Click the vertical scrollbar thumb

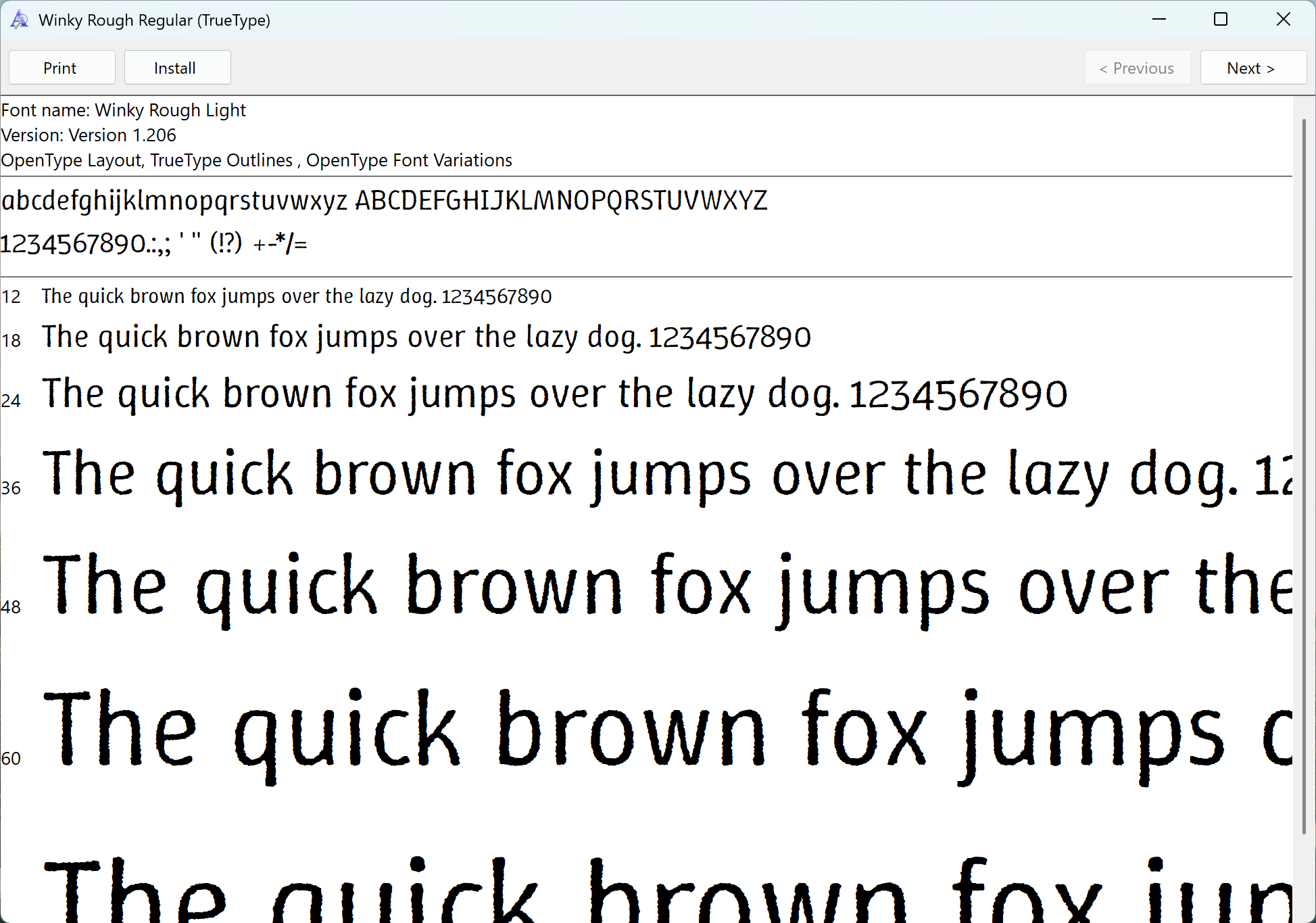click(x=1304, y=477)
